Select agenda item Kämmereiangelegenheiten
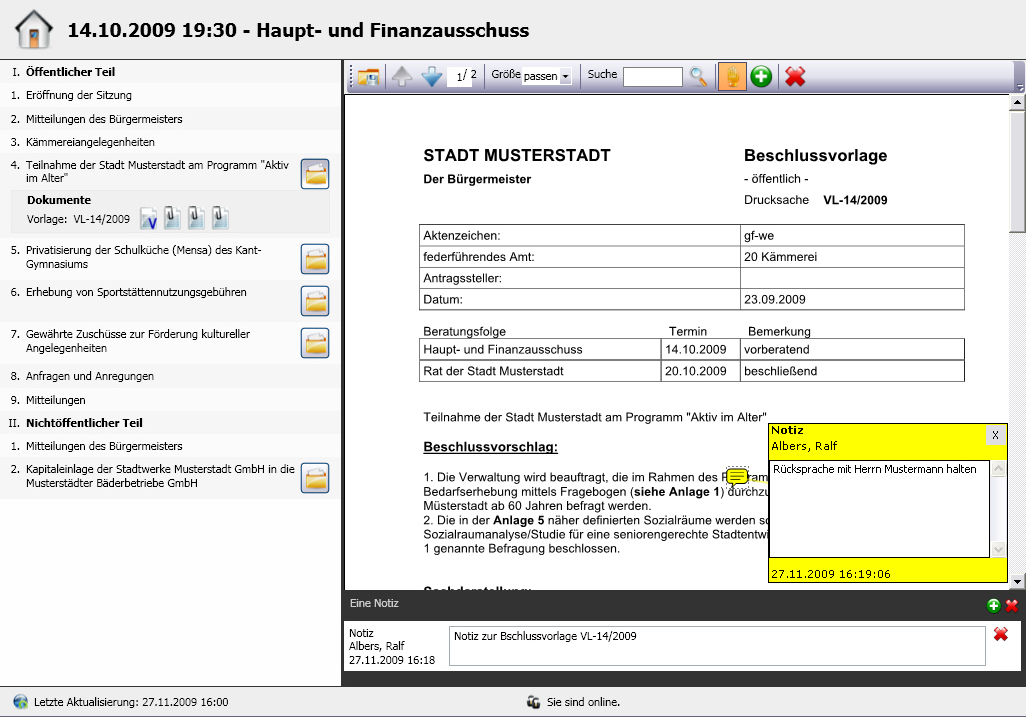Image resolution: width=1026 pixels, height=717 pixels. (90, 142)
